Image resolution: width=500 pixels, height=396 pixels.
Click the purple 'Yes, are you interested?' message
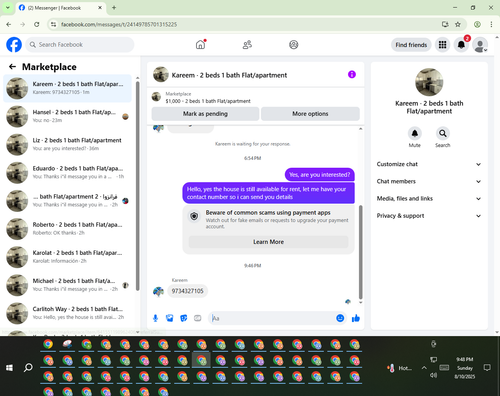click(319, 175)
